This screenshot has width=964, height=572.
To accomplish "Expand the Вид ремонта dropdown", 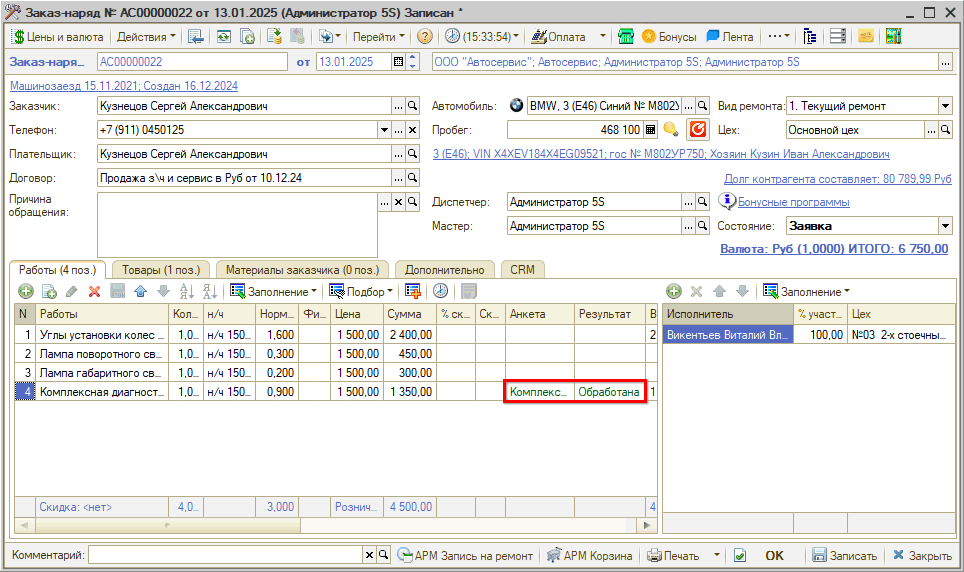I will (945, 106).
